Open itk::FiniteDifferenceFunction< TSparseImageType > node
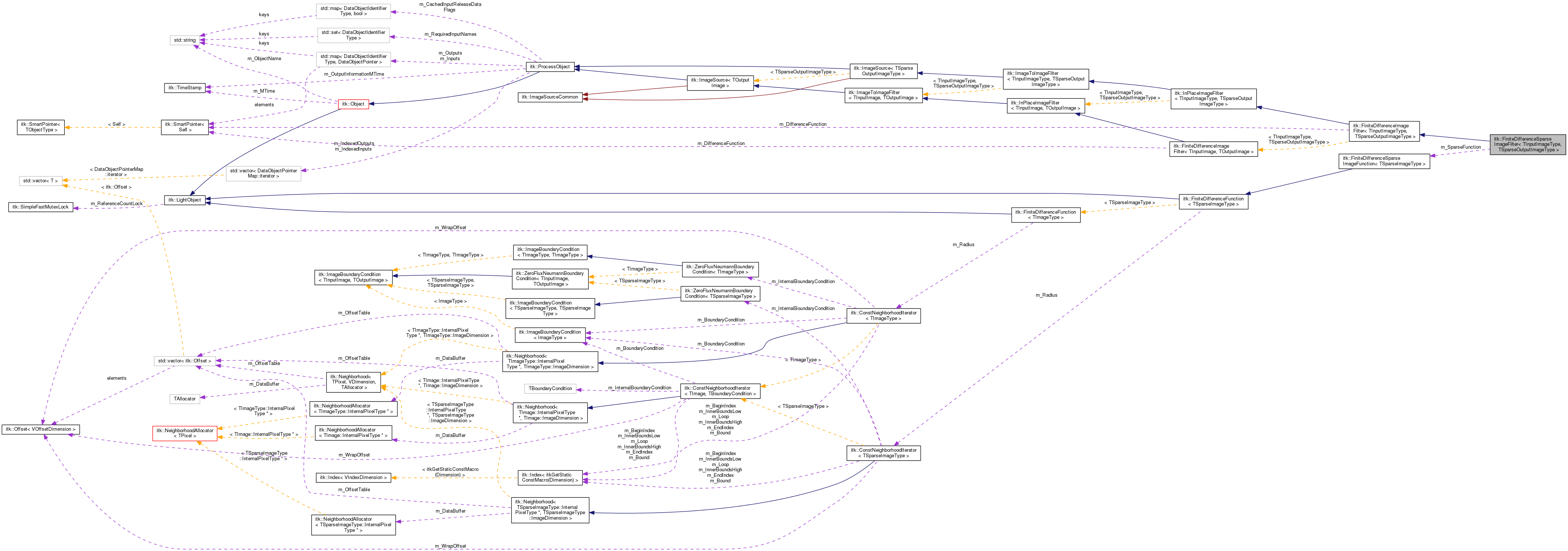 (x=1213, y=202)
